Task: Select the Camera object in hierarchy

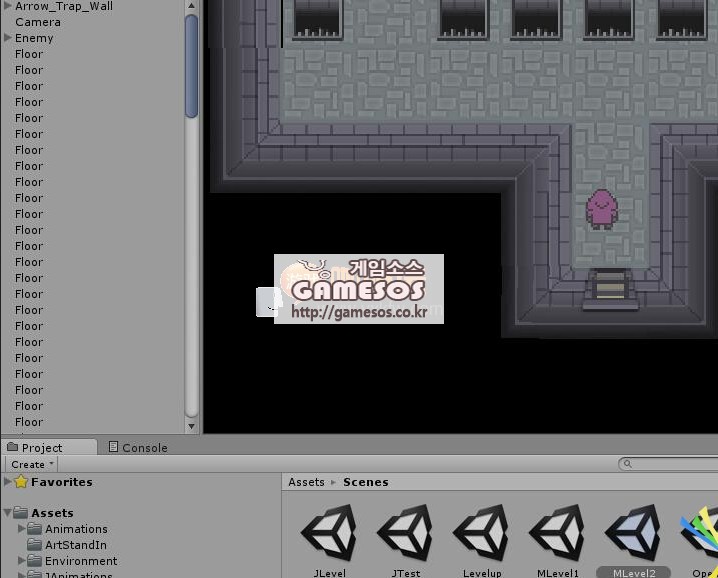Action: tap(38, 22)
